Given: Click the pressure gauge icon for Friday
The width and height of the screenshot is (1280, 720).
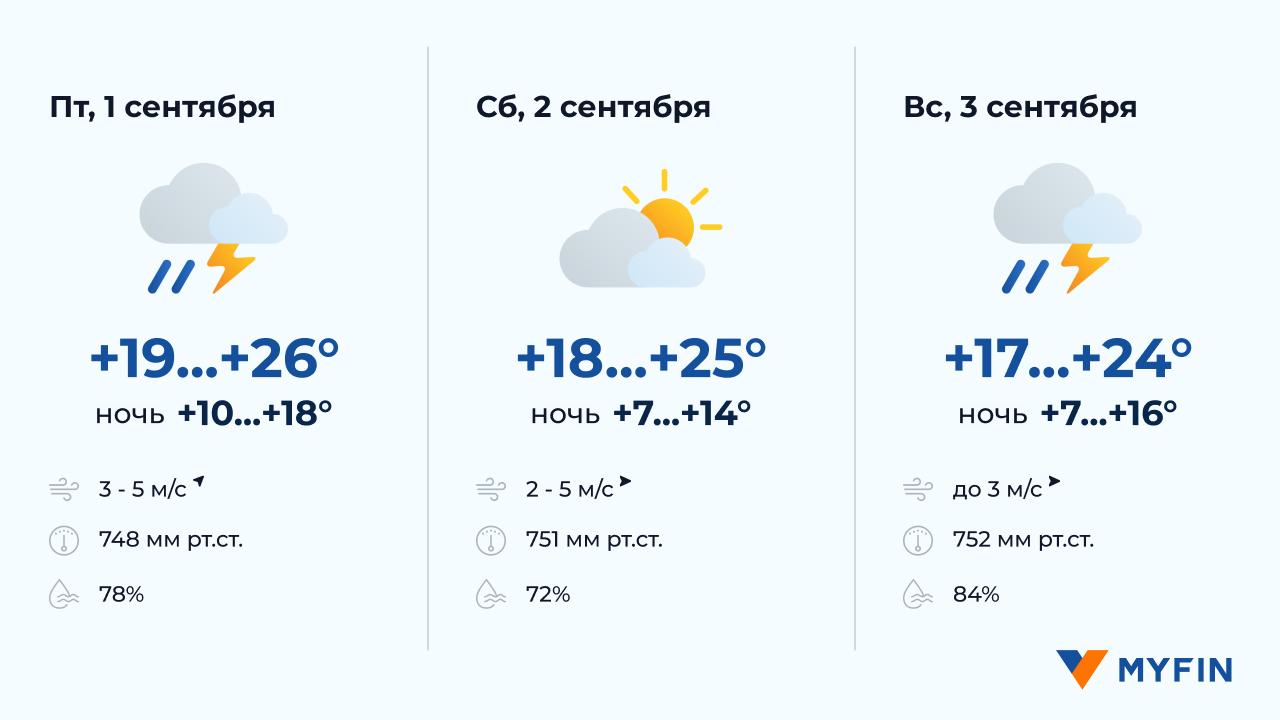Looking at the screenshot, I should [x=64, y=541].
